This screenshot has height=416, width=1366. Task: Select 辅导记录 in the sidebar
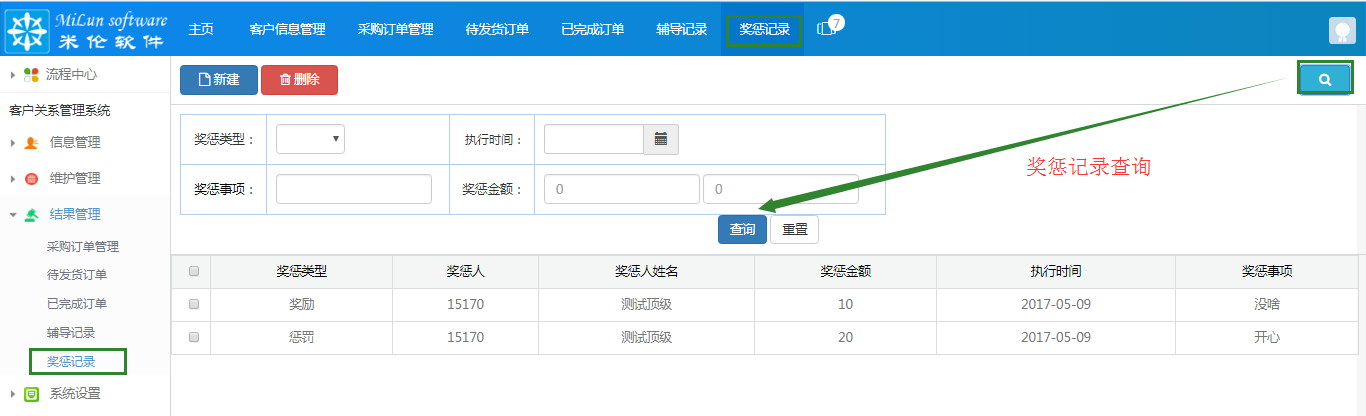coord(71,332)
